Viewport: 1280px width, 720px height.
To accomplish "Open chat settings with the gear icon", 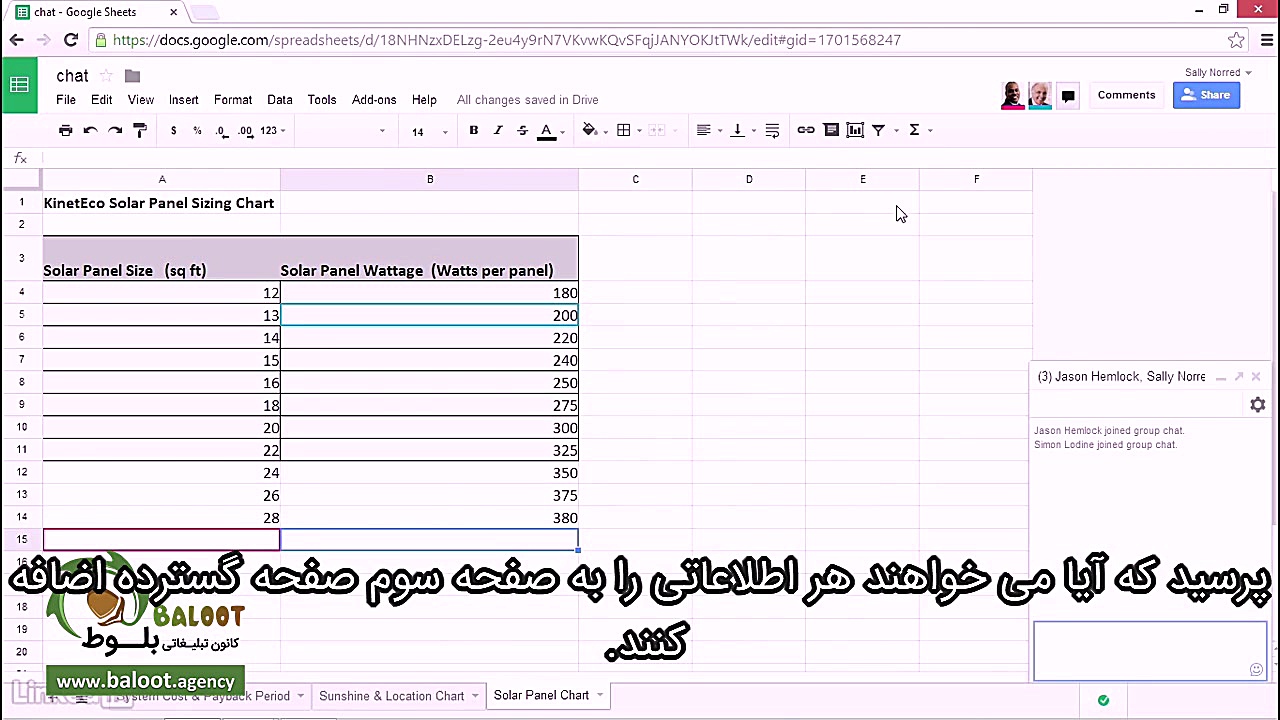I will click(1257, 404).
